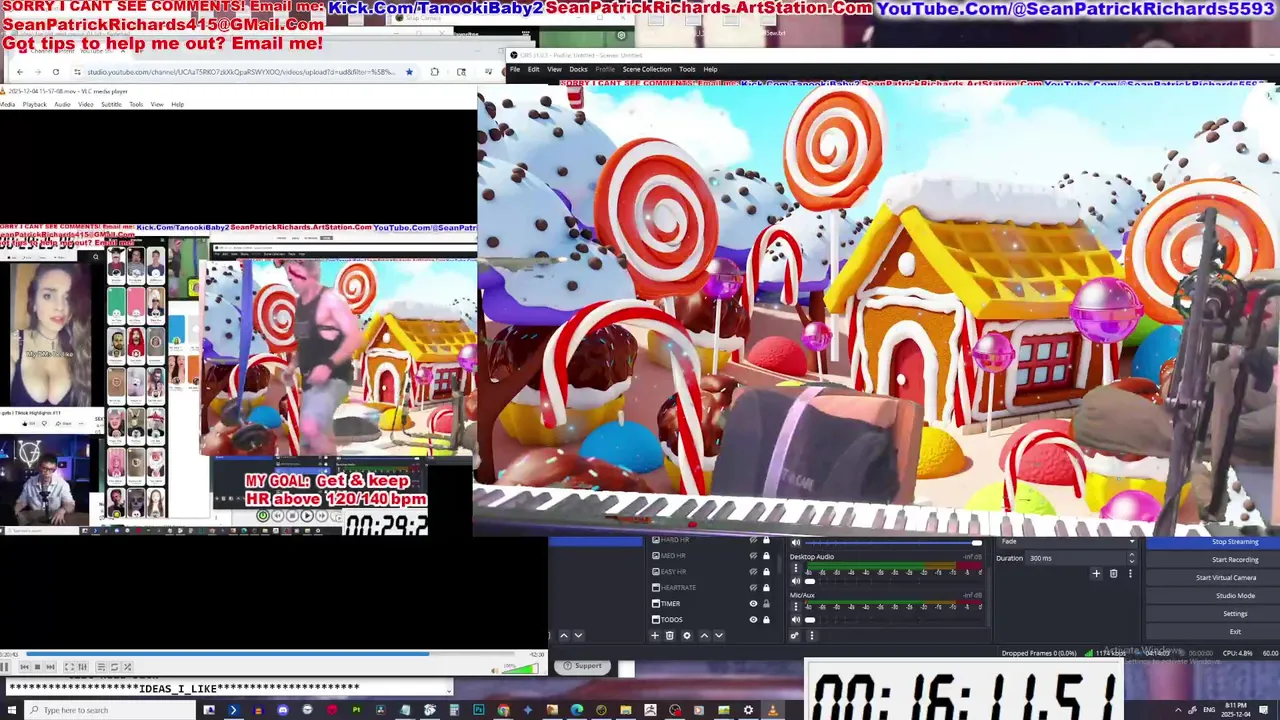Viewport: 1280px width, 720px height.
Task: Open the Fade transition dropdown
Action: click(1067, 542)
